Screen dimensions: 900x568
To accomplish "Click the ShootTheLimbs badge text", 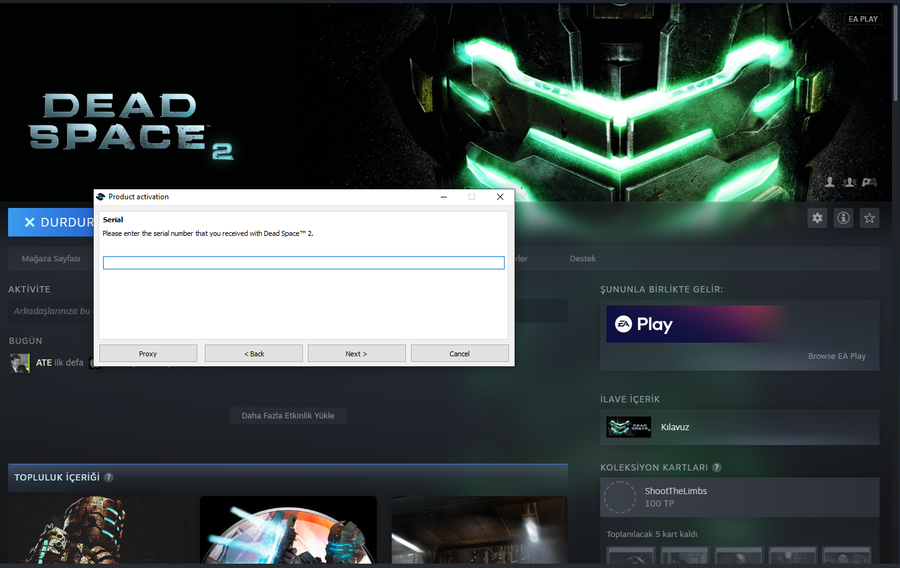I will [676, 491].
